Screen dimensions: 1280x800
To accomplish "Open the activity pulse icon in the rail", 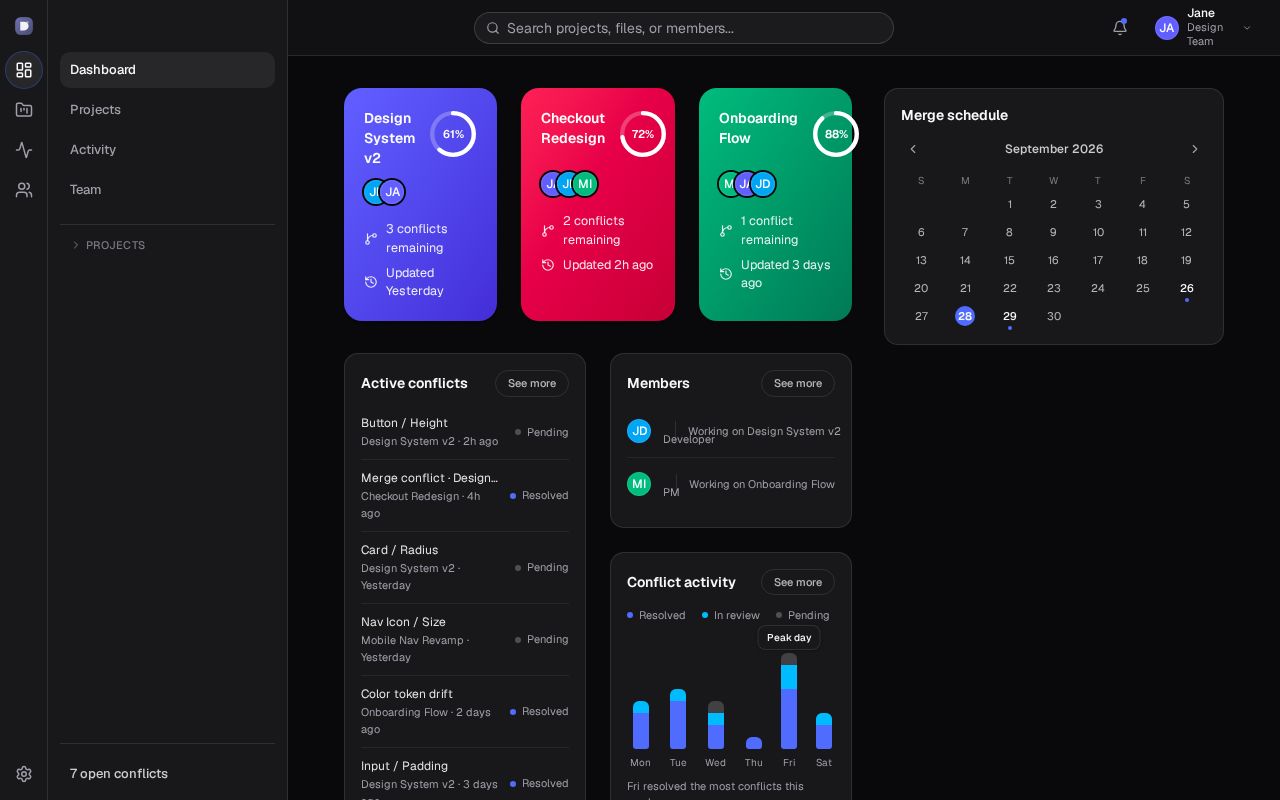I will tap(24, 150).
